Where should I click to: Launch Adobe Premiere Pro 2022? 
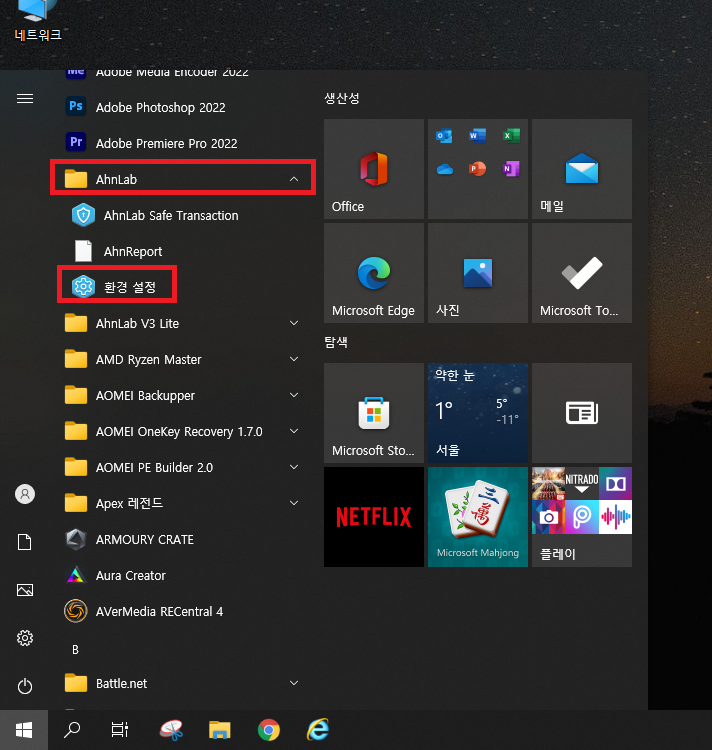(183, 143)
